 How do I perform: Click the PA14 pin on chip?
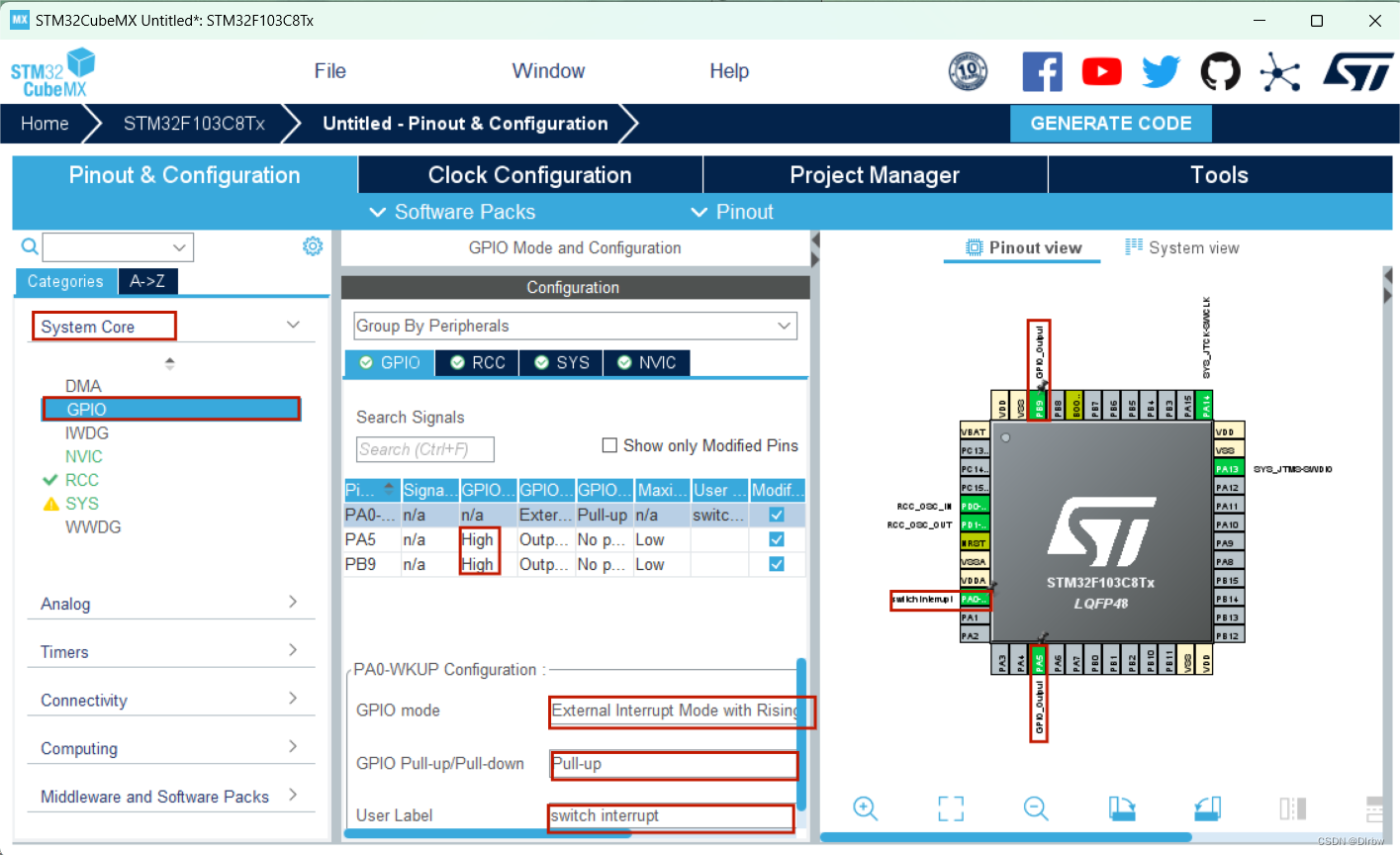click(x=1206, y=406)
